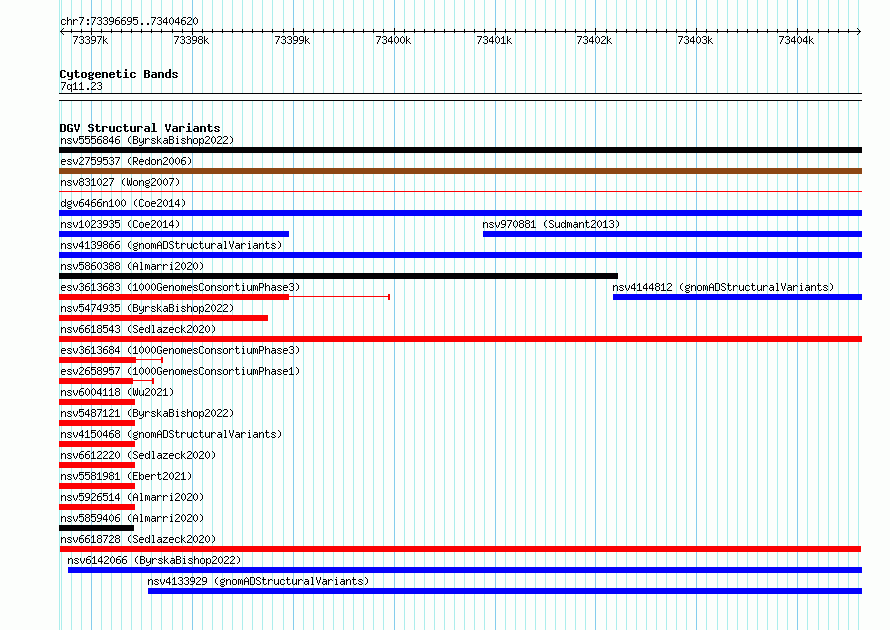Viewport: 890px width, 630px height.
Task: Click the nsv6612220 (Sedlazeck2020) label
Action: coord(138,455)
